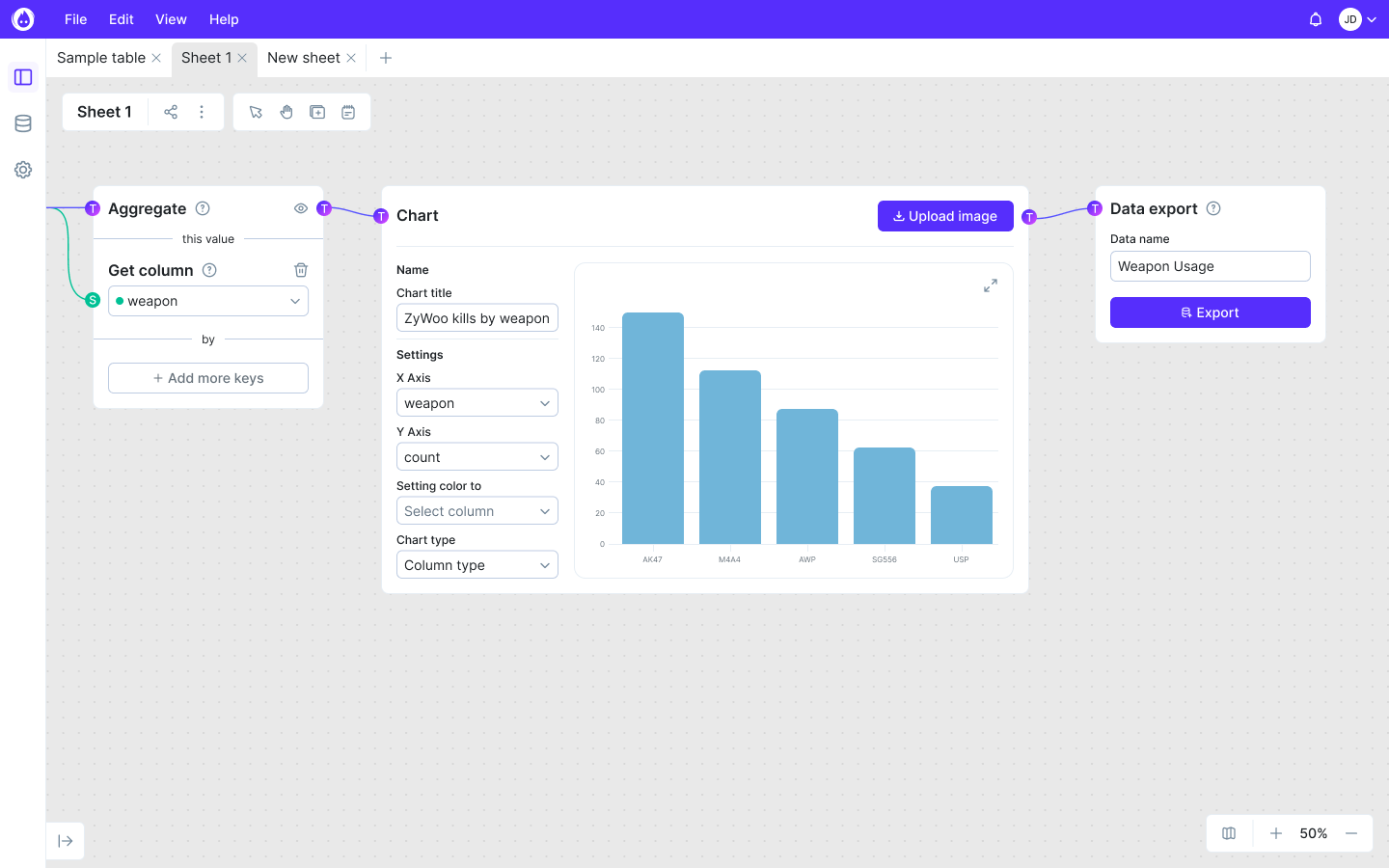Open the settings gear in sidebar
The image size is (1389, 868).
[x=23, y=170]
